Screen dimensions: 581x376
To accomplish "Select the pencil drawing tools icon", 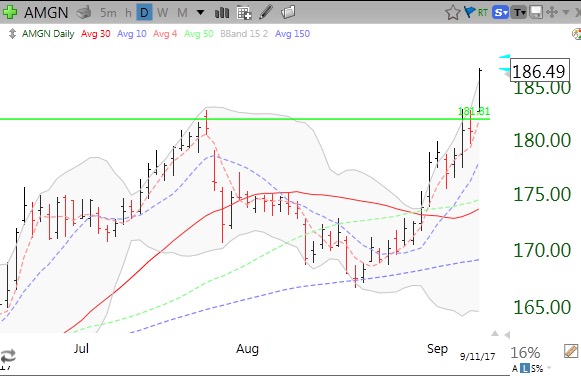I will coord(266,12).
